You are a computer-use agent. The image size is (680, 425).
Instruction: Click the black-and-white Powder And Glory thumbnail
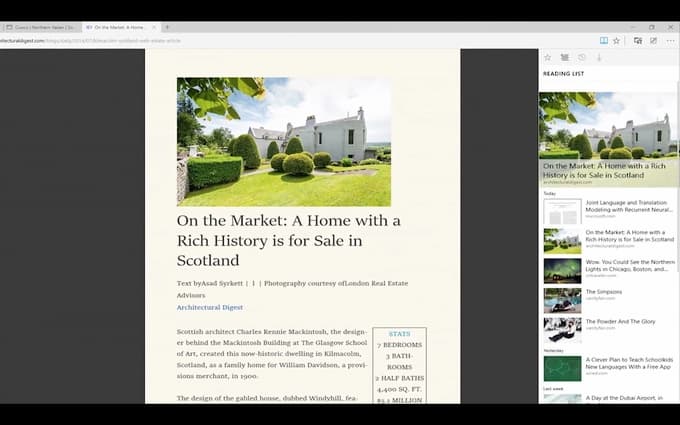click(x=562, y=330)
